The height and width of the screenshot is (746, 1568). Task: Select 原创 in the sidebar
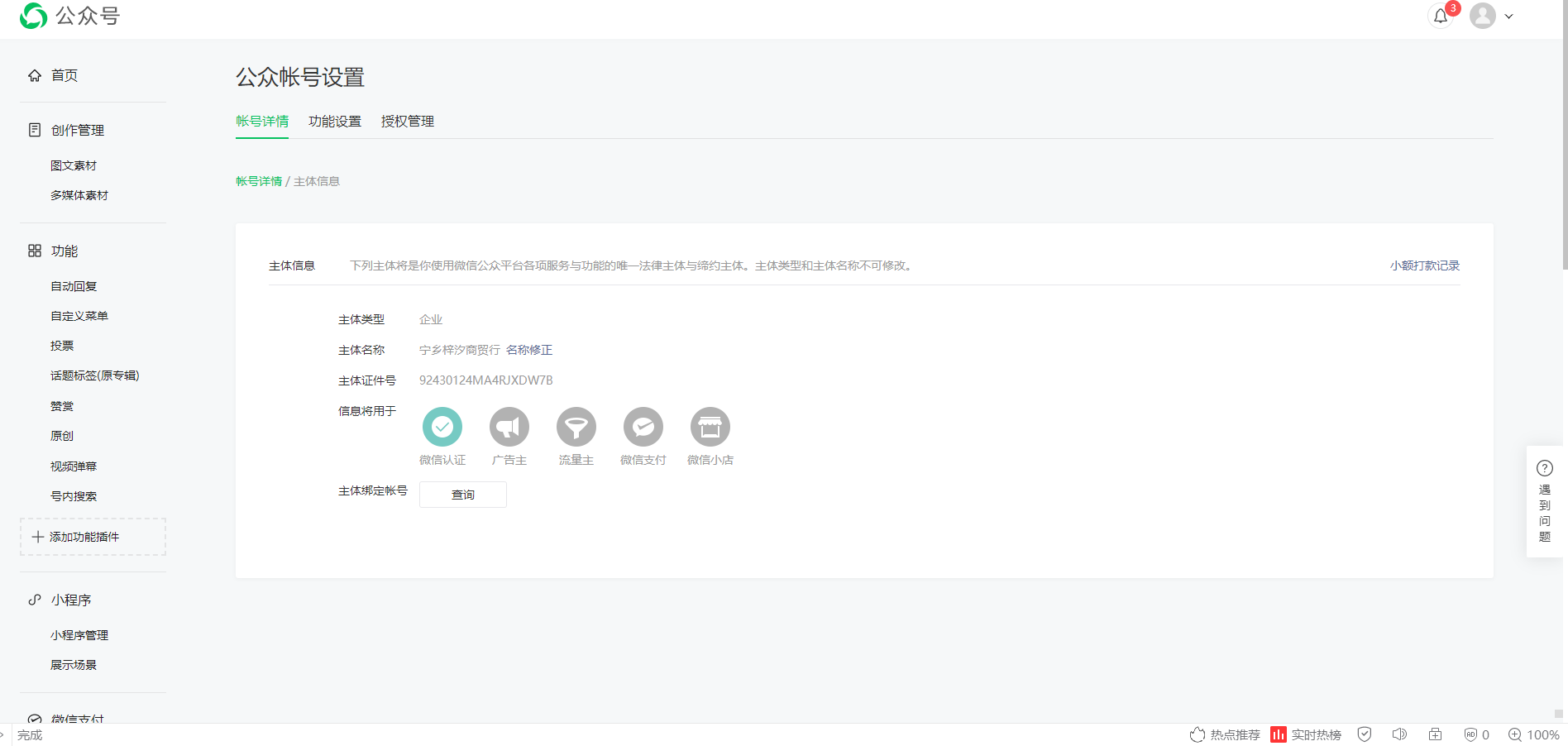(62, 436)
